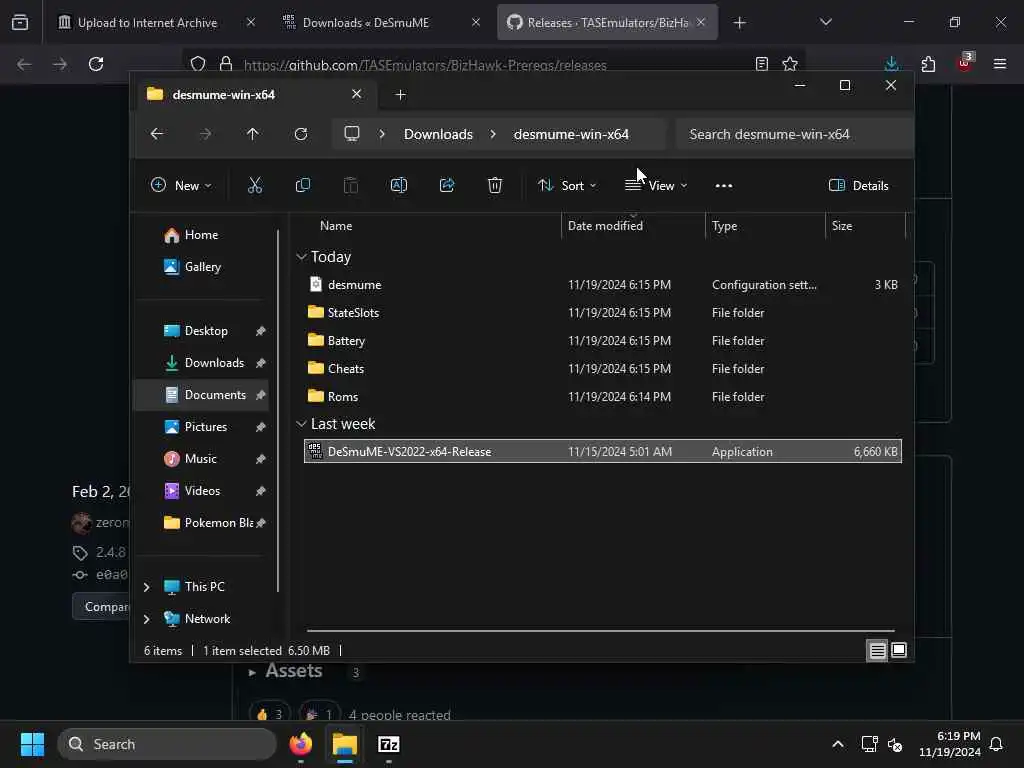Sort by Date modified column header
The image size is (1024, 768).
point(605,226)
